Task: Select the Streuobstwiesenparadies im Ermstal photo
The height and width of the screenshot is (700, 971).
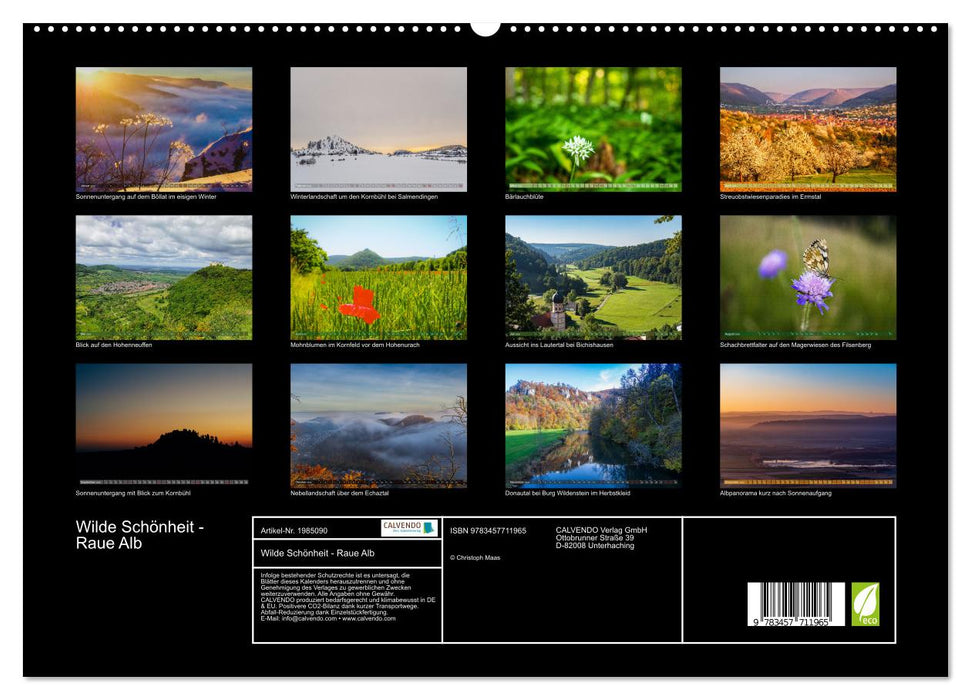Action: (x=808, y=129)
